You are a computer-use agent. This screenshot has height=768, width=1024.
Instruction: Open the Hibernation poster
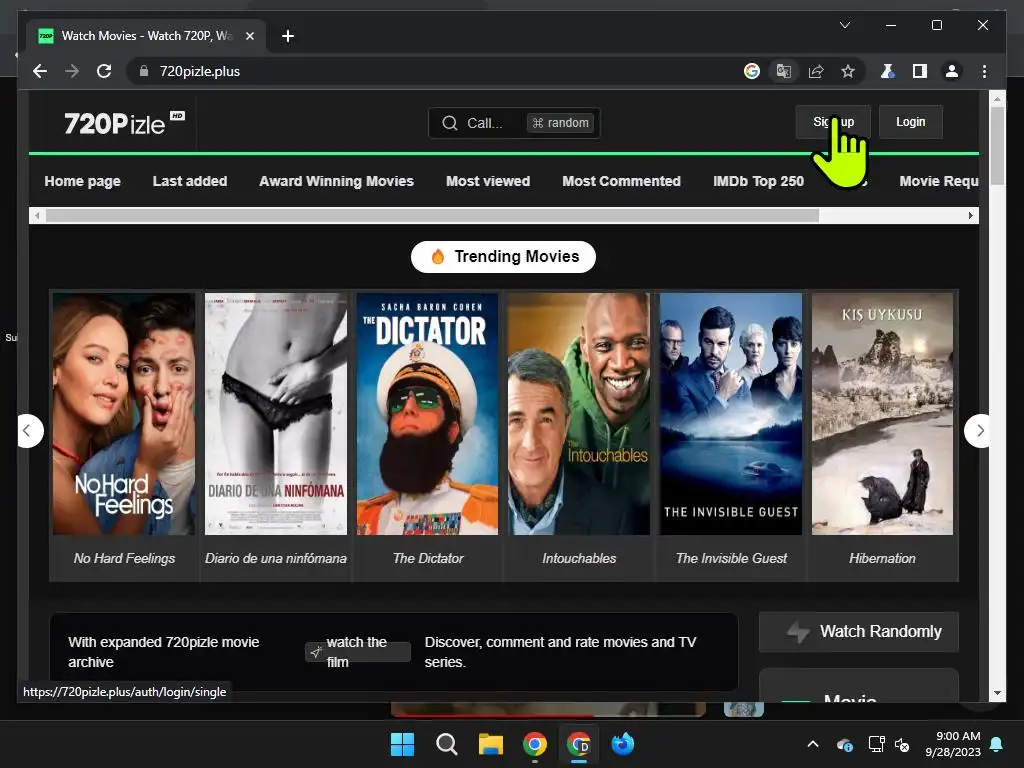(882, 414)
